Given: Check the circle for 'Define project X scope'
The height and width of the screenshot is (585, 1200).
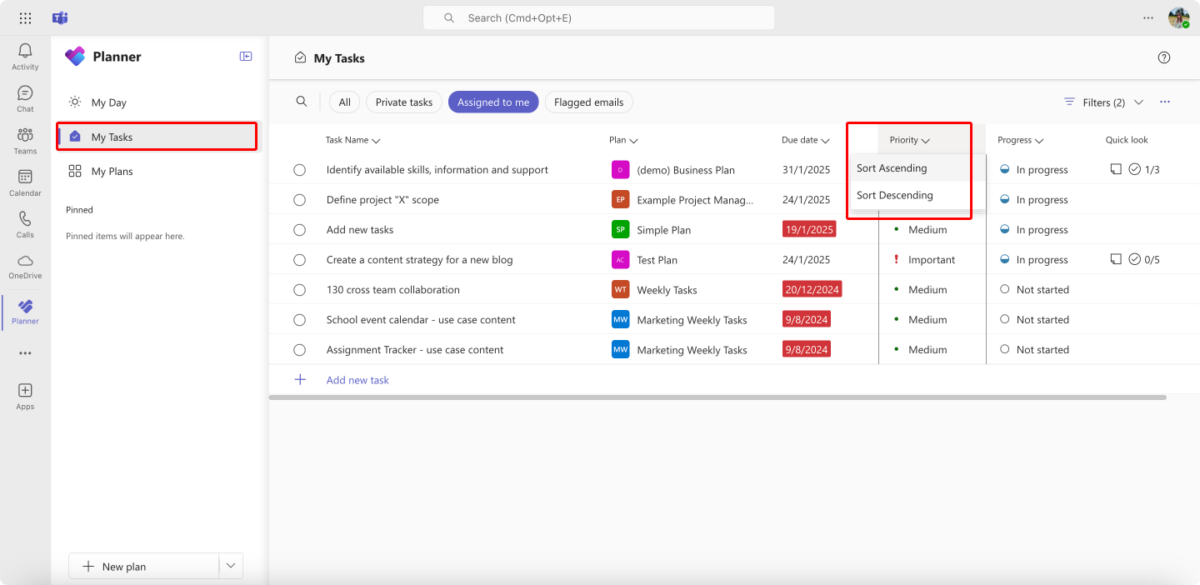Looking at the screenshot, I should click(299, 199).
